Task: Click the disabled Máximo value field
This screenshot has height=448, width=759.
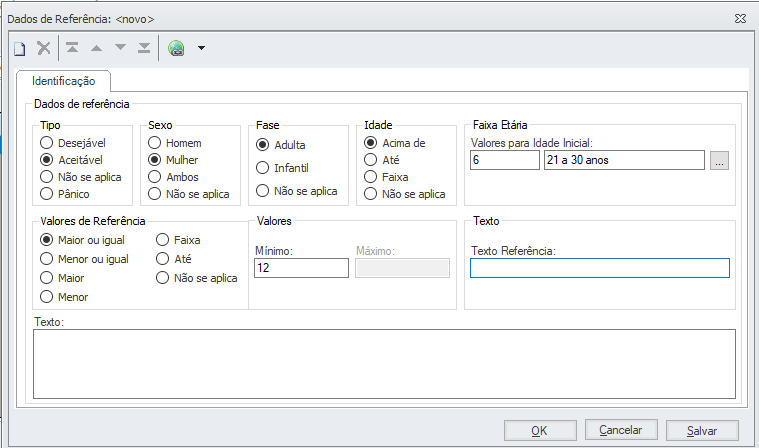Action: click(402, 268)
